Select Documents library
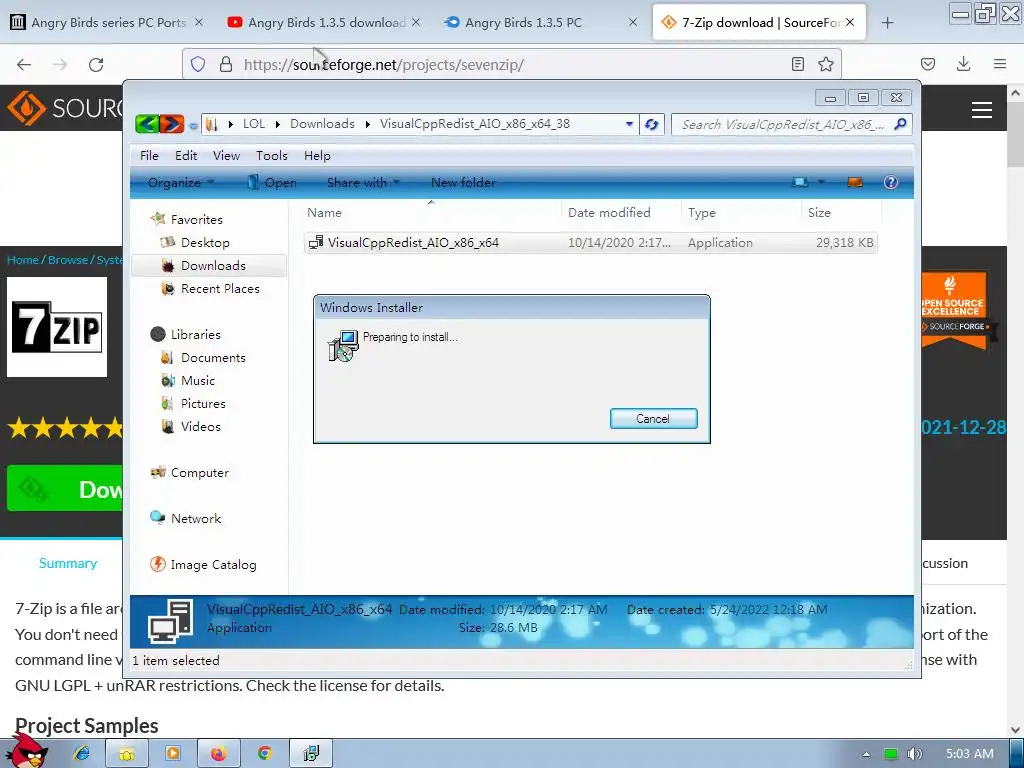 point(213,357)
